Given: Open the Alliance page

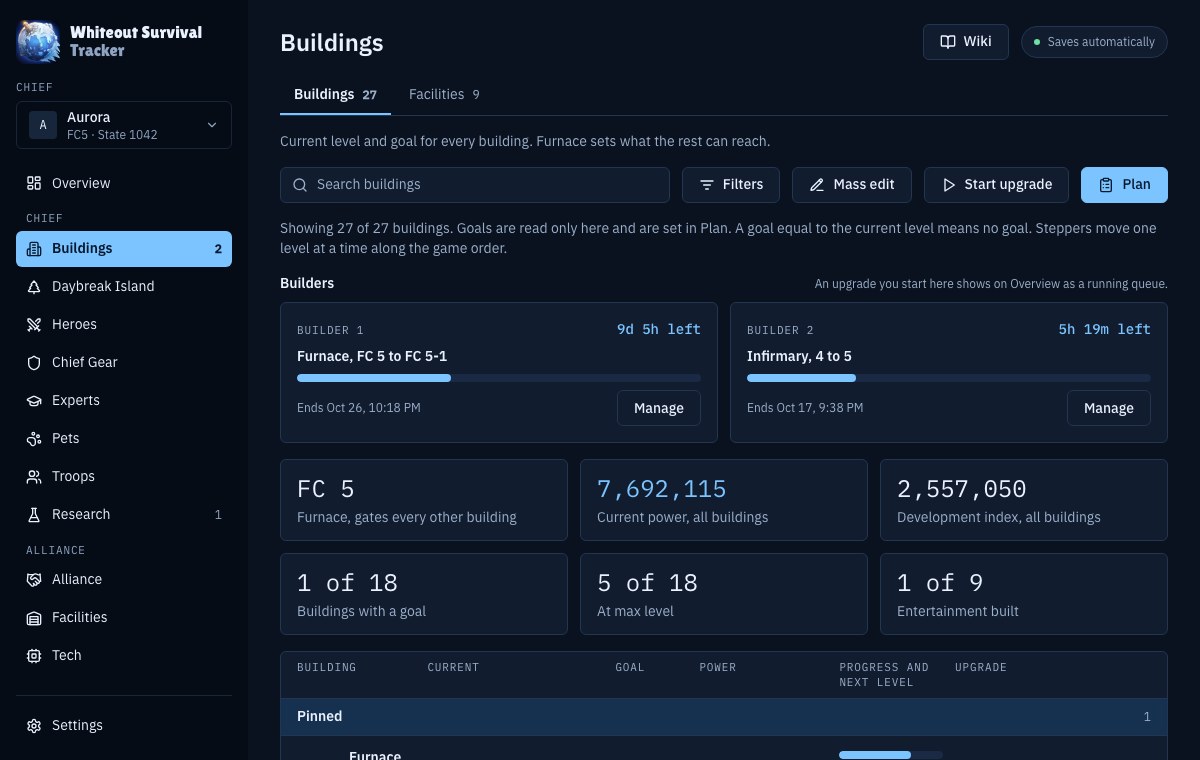Looking at the screenshot, I should tap(124, 580).
